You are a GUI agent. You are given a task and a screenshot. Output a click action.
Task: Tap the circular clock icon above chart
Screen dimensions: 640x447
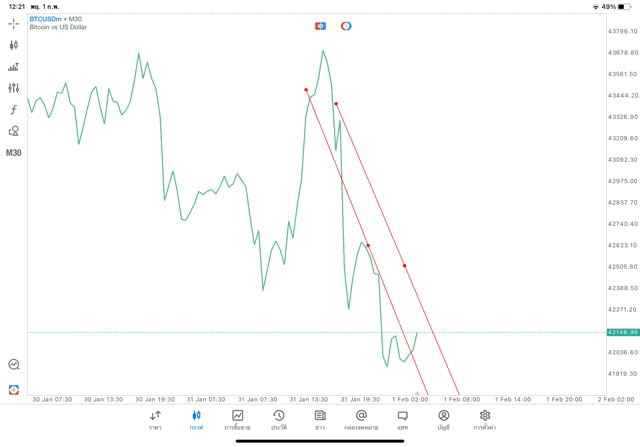coord(346,26)
